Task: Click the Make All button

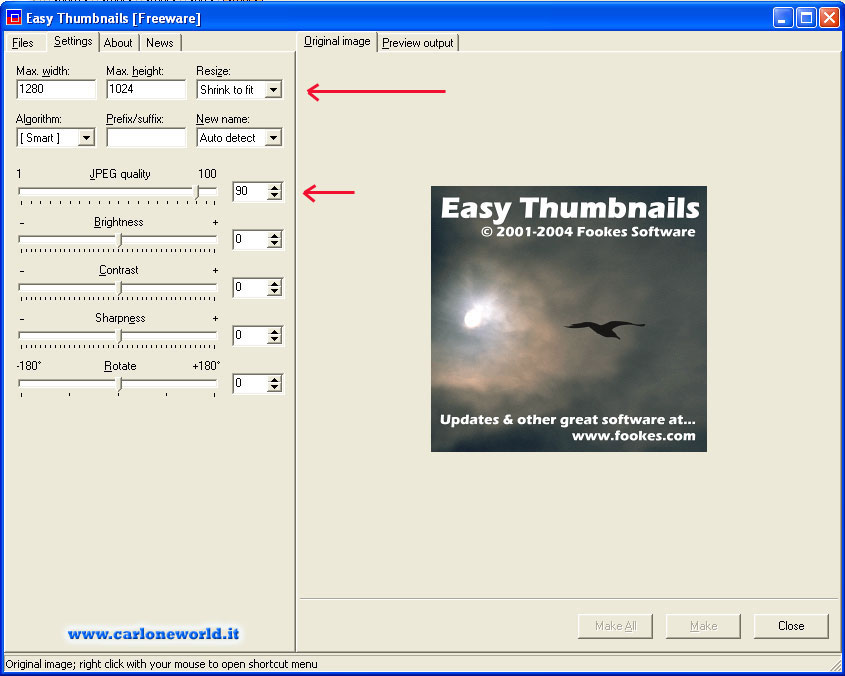Action: (615, 626)
